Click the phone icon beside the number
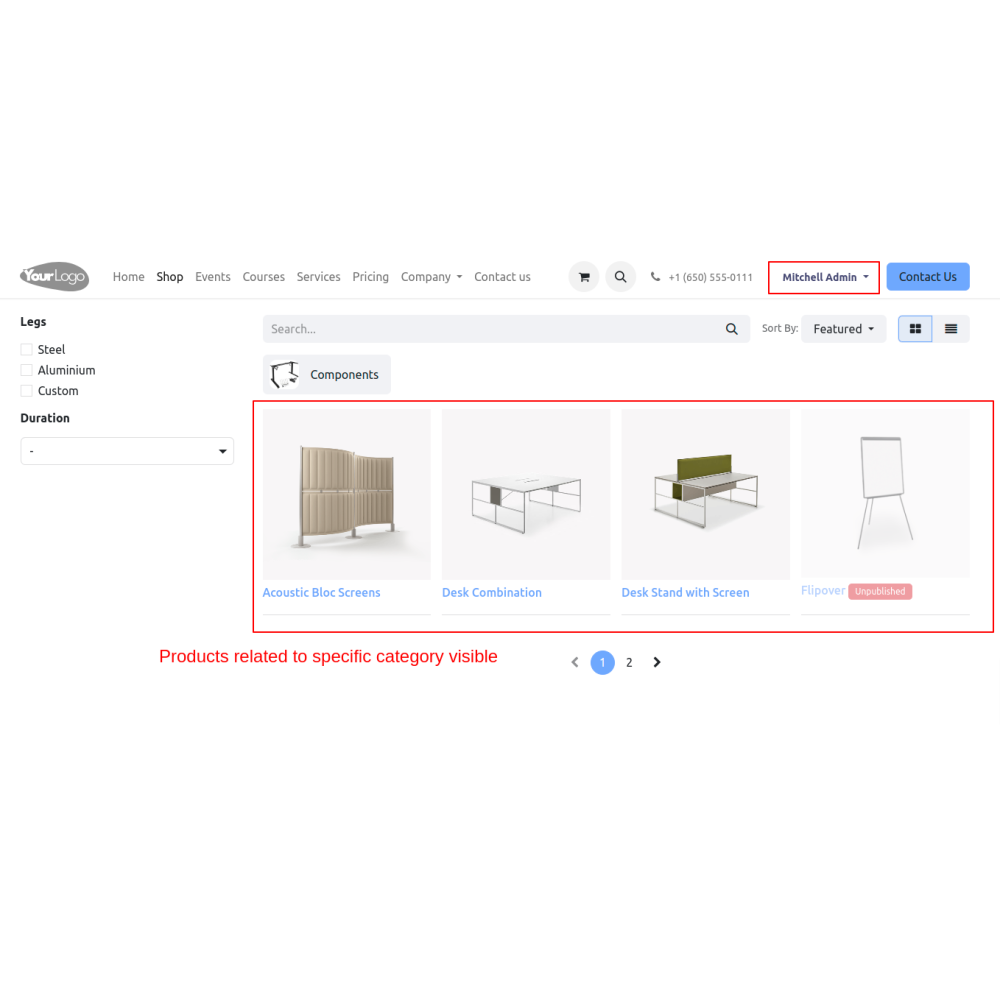Viewport: 1000px width, 1000px height. pos(655,277)
